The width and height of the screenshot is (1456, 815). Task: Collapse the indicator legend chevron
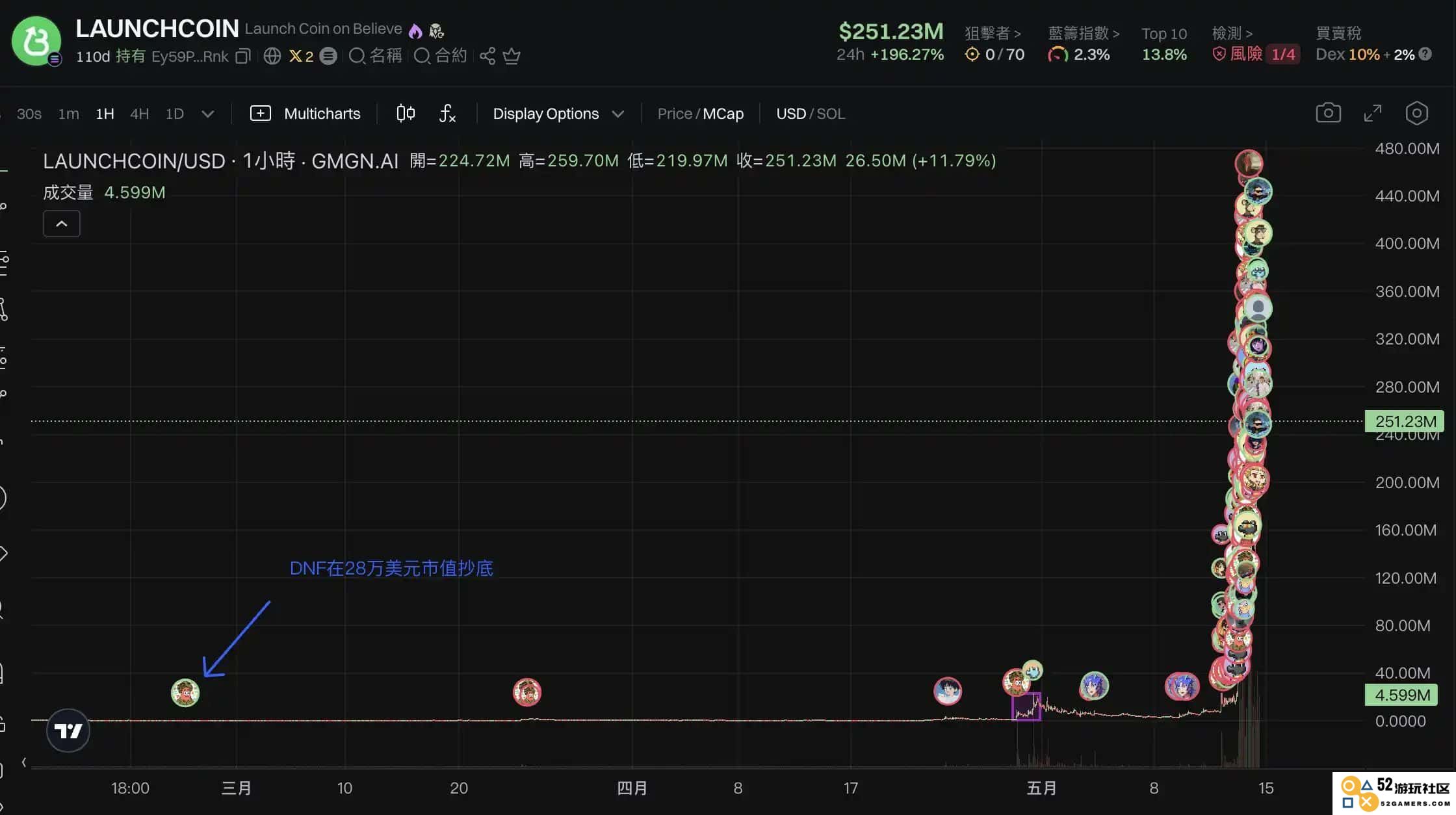pyautogui.click(x=62, y=224)
